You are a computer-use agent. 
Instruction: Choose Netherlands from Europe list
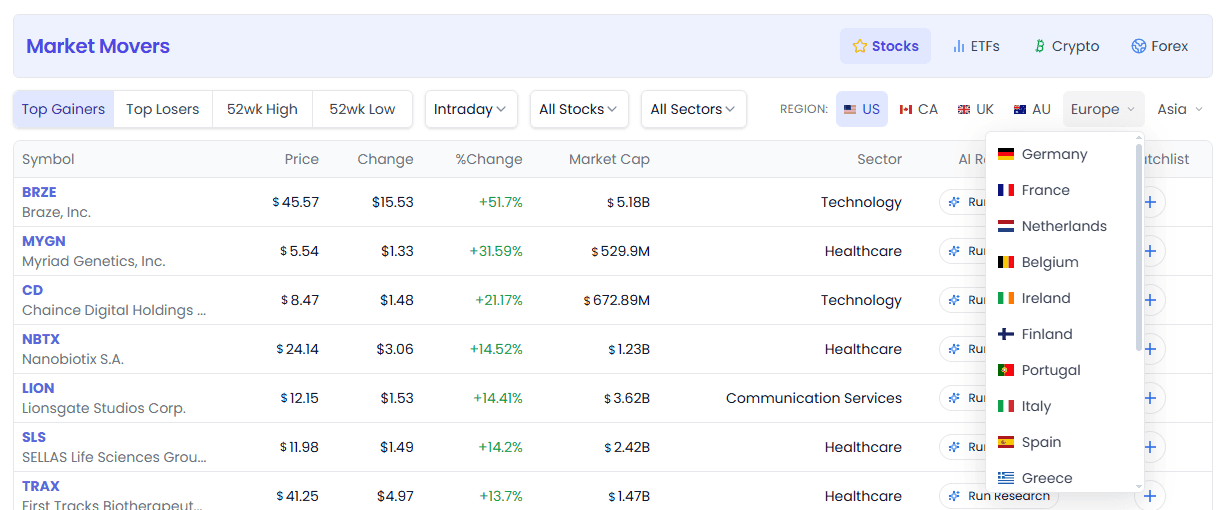pos(1060,226)
